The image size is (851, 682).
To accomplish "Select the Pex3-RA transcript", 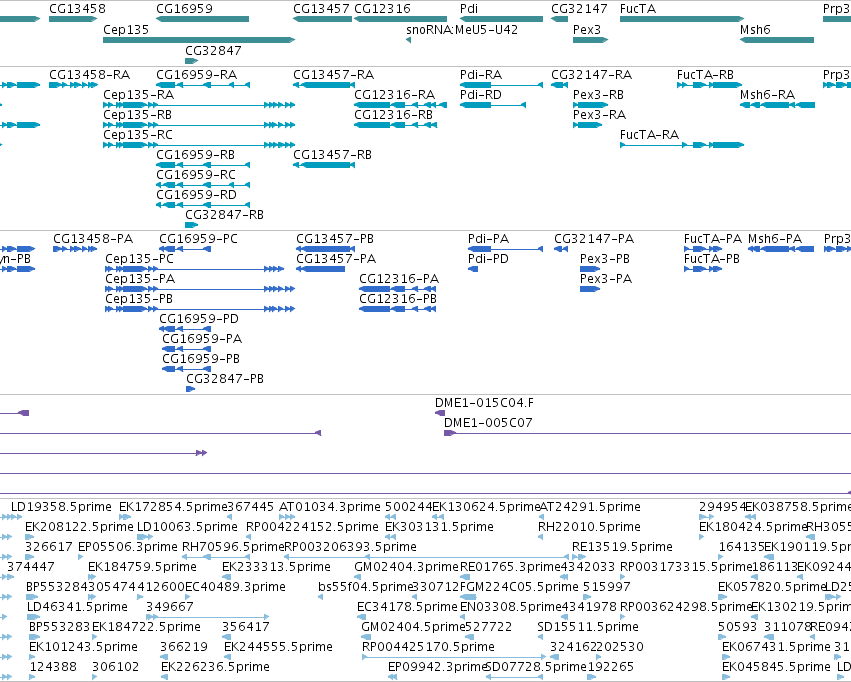I will coord(588,125).
